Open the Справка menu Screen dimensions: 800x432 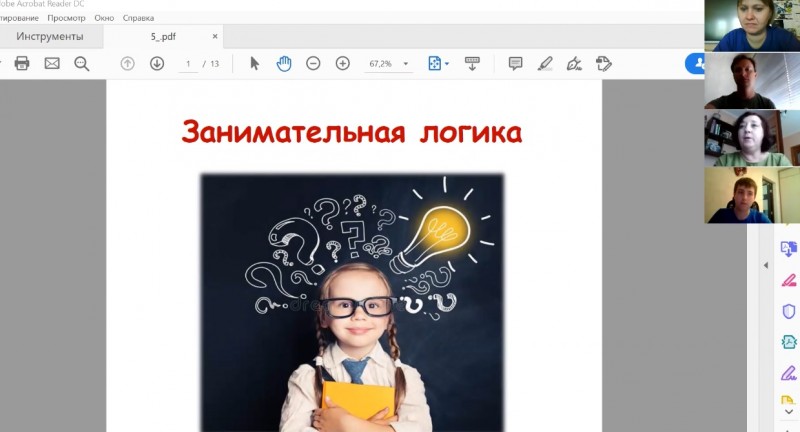138,18
